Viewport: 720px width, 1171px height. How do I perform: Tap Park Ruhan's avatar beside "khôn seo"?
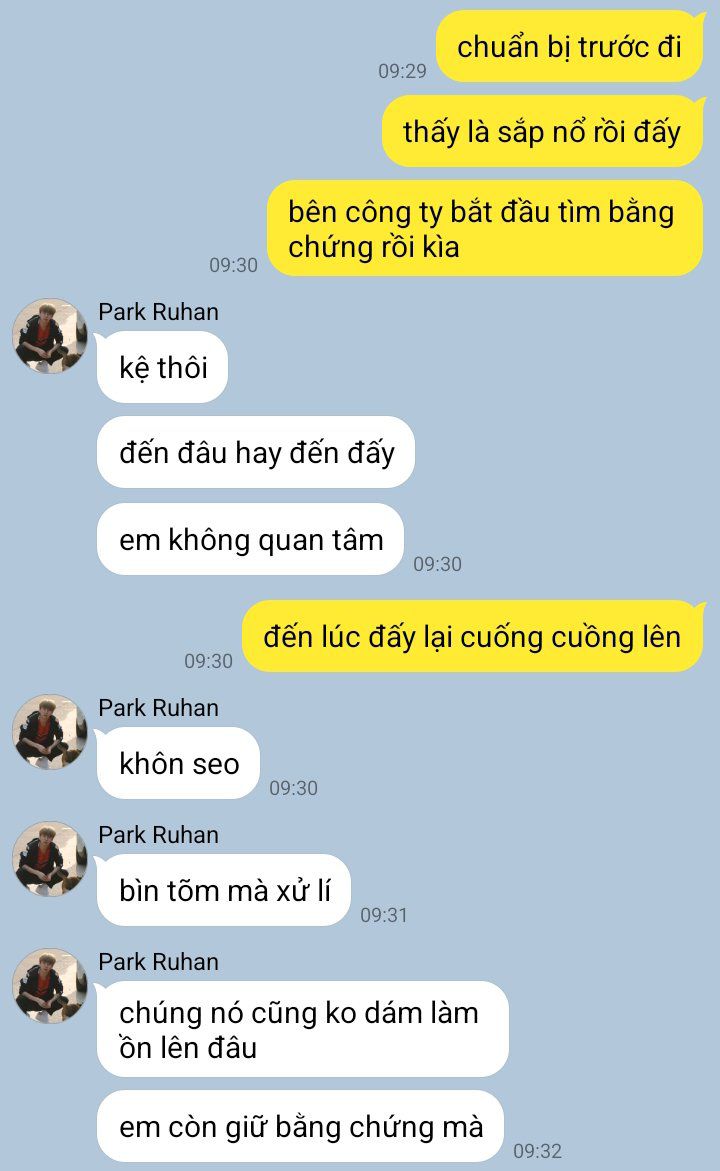pos(50,732)
